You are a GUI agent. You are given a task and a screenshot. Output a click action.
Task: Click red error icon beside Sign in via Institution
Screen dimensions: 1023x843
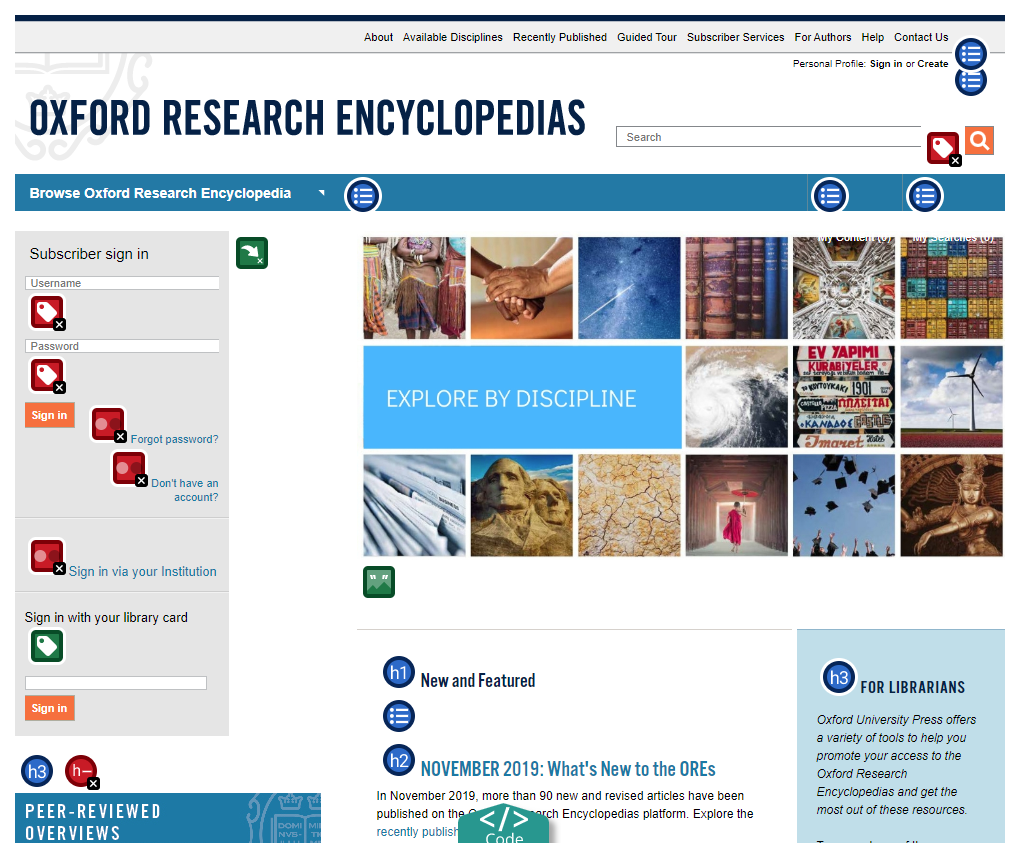click(47, 556)
